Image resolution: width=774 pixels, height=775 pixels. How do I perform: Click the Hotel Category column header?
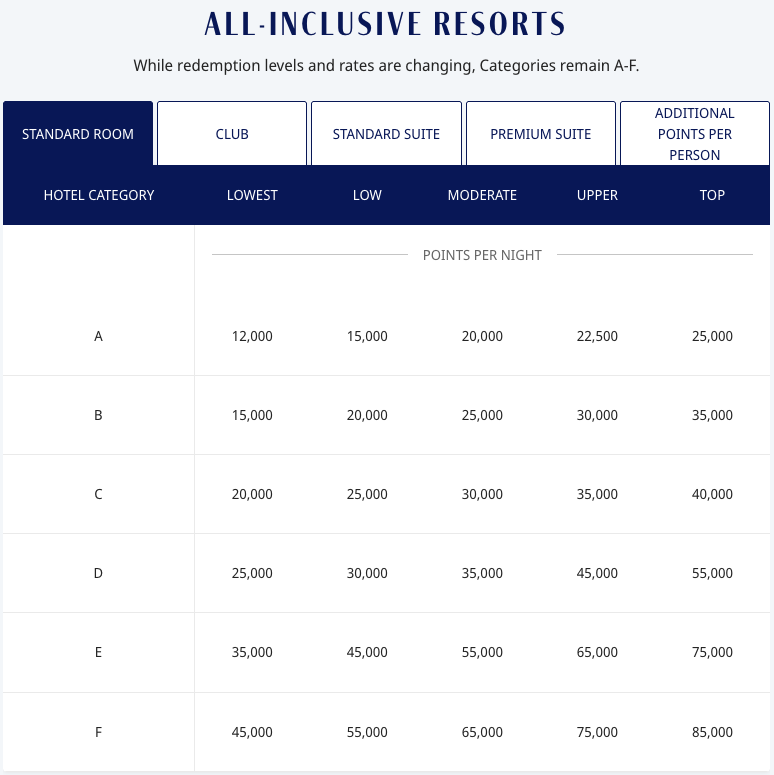pos(99,195)
